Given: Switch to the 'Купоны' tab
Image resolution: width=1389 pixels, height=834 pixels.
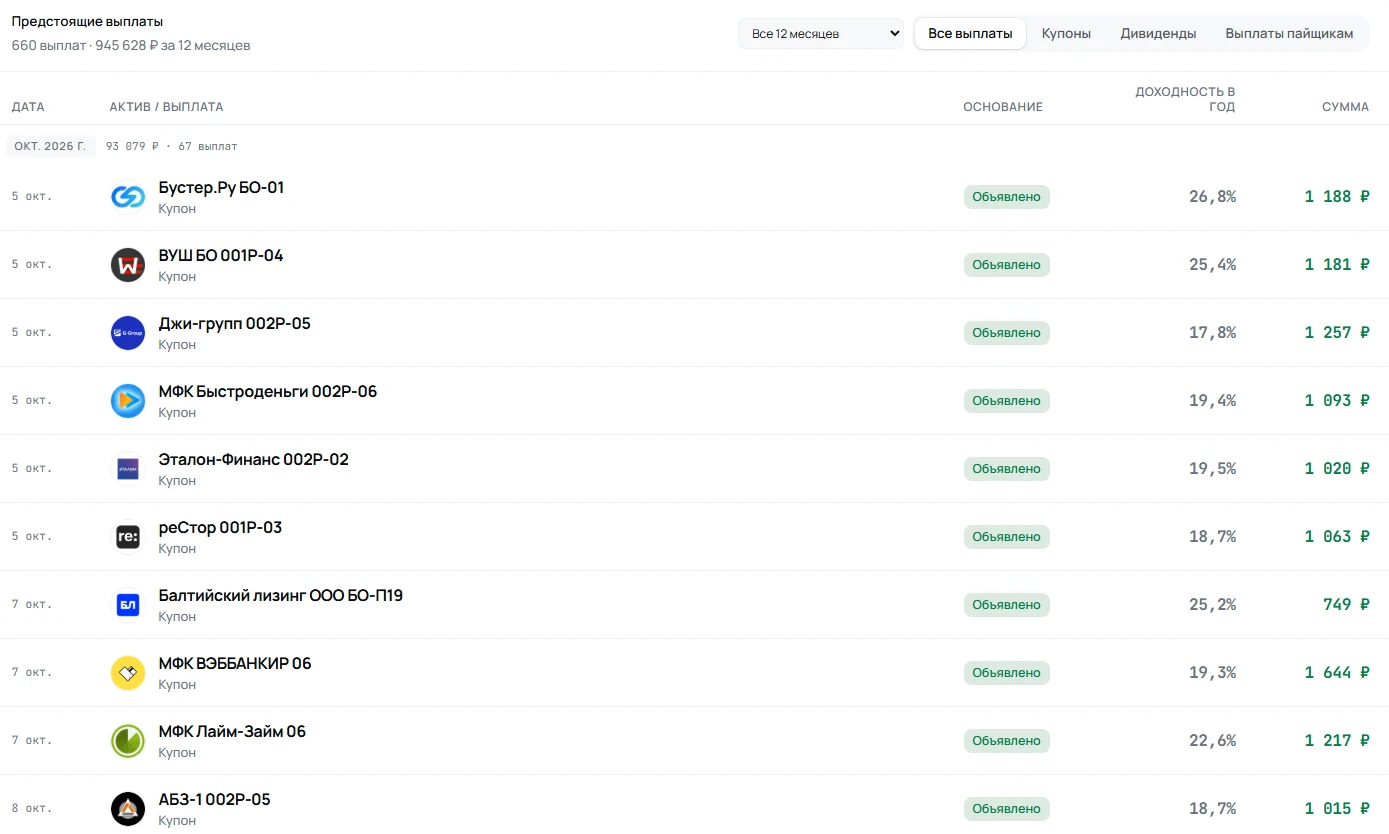Looking at the screenshot, I should click(x=1066, y=34).
